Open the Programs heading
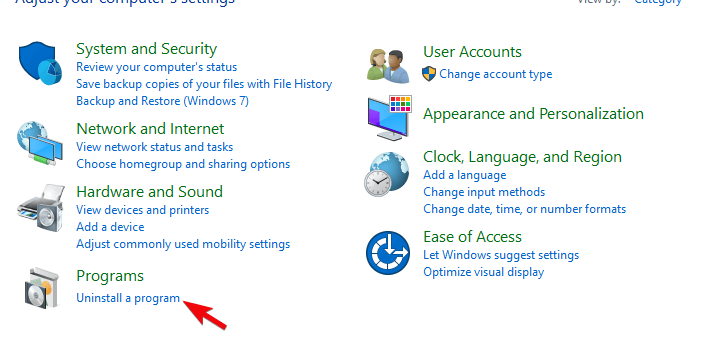The height and width of the screenshot is (360, 720). [110, 276]
